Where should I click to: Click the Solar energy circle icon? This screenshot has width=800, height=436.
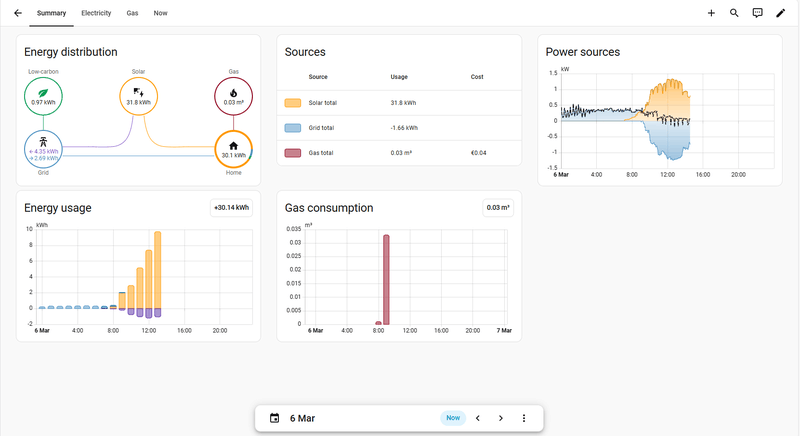click(138, 96)
